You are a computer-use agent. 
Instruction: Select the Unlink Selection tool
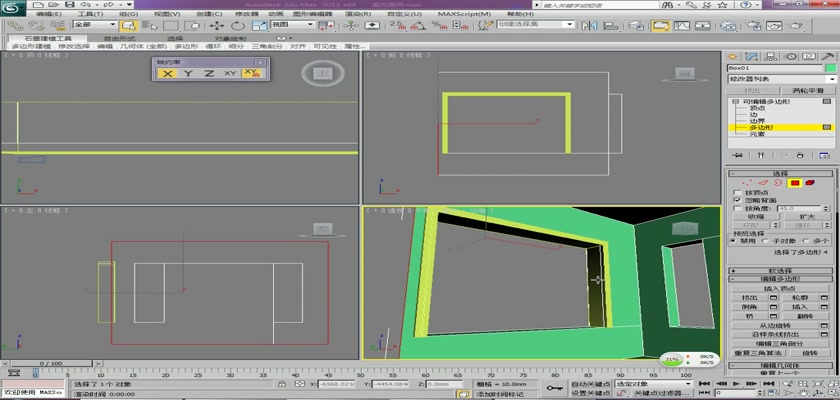36,25
